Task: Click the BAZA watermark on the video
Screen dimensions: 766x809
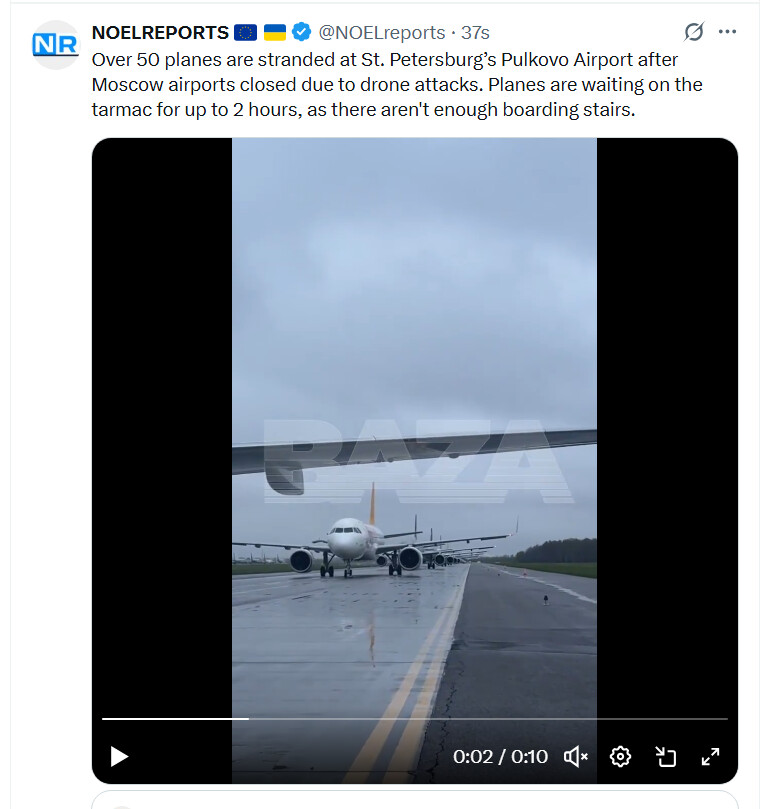Action: click(418, 461)
